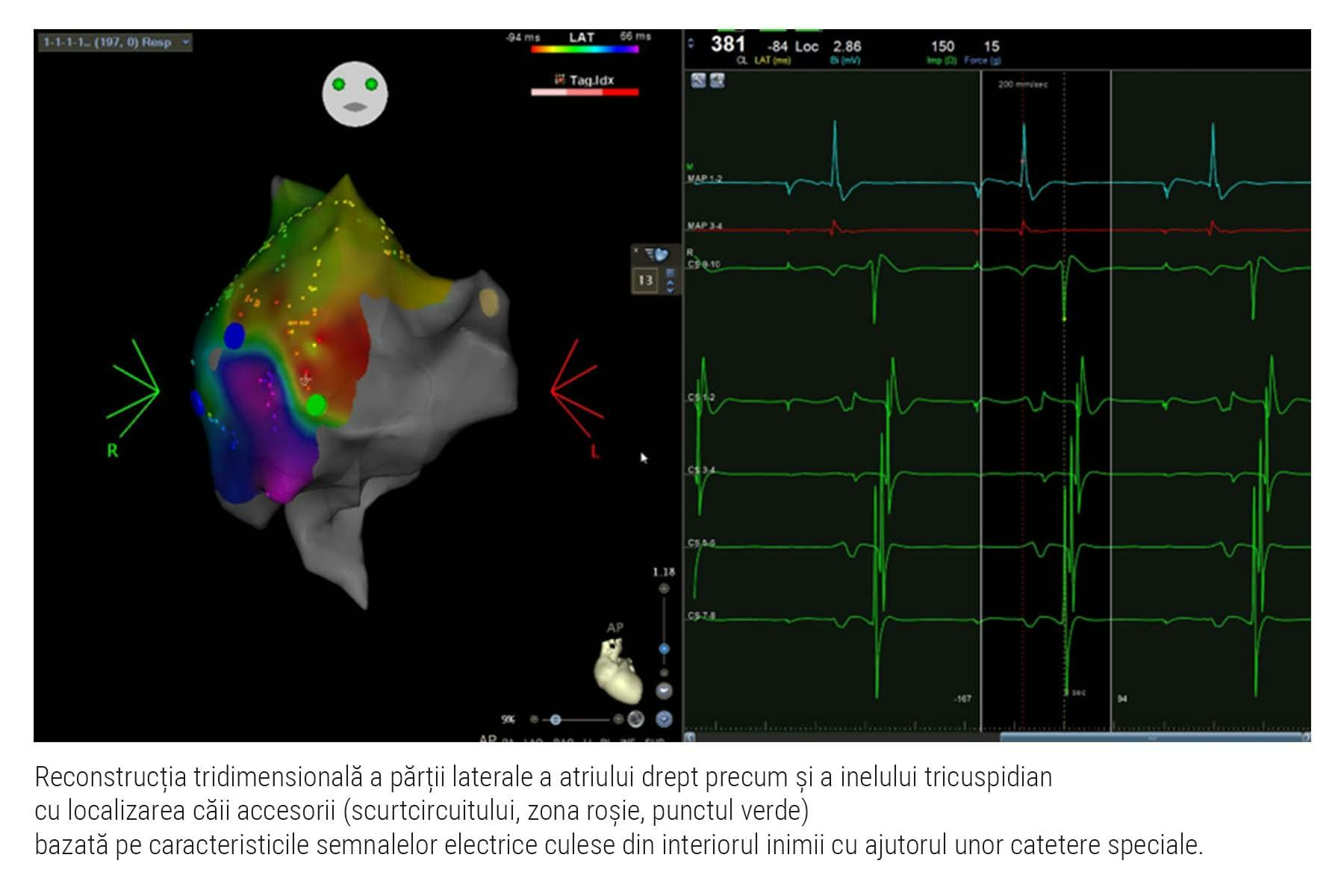Click the vertical zoom slider handle

[x=664, y=649]
